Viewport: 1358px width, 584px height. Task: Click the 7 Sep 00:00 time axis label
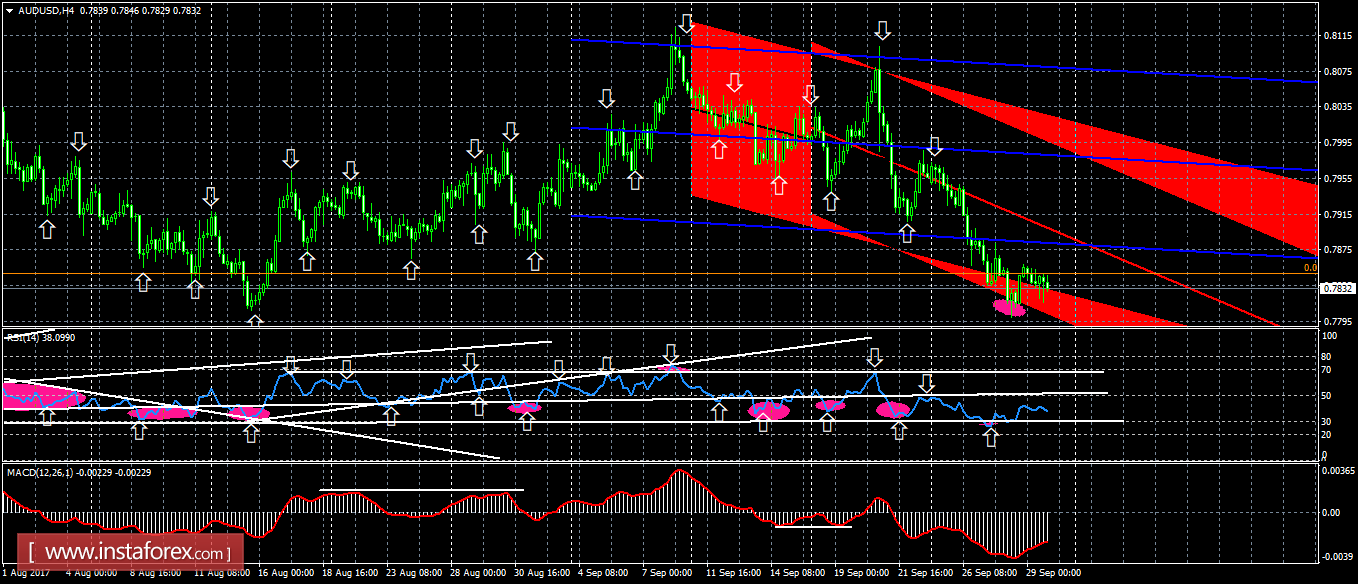point(667,574)
